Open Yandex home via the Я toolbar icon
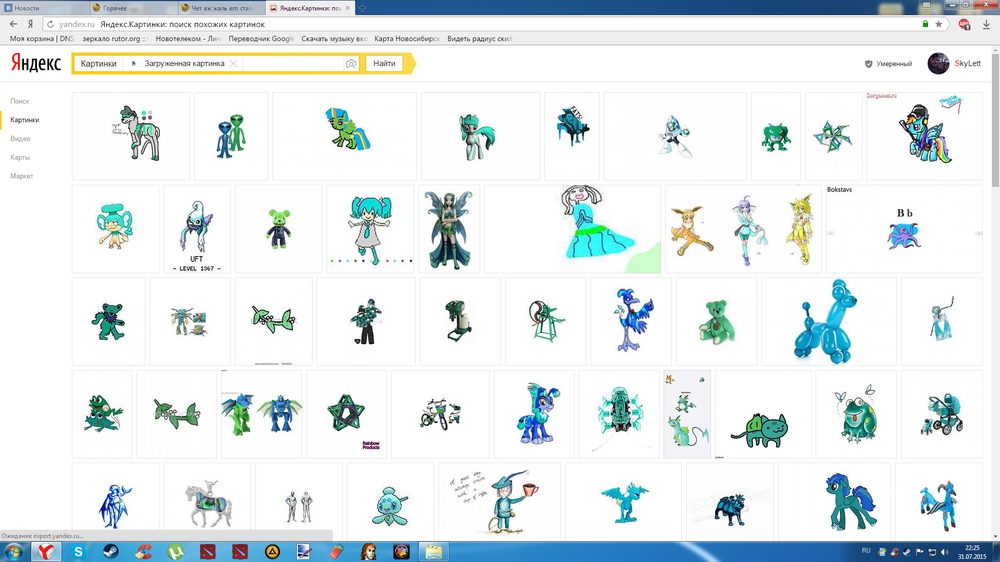Screen dimensions: 1000x562 click(x=30, y=24)
